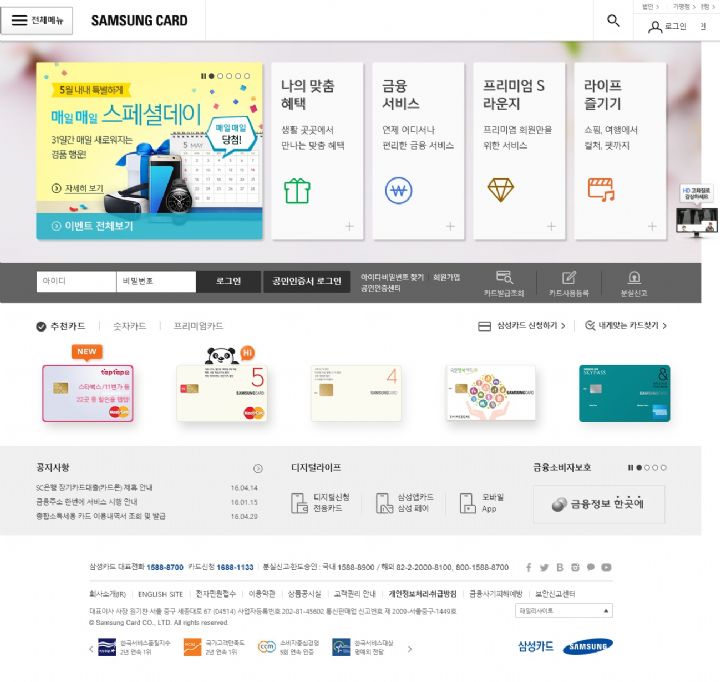Click the green gift box icon

(x=297, y=191)
